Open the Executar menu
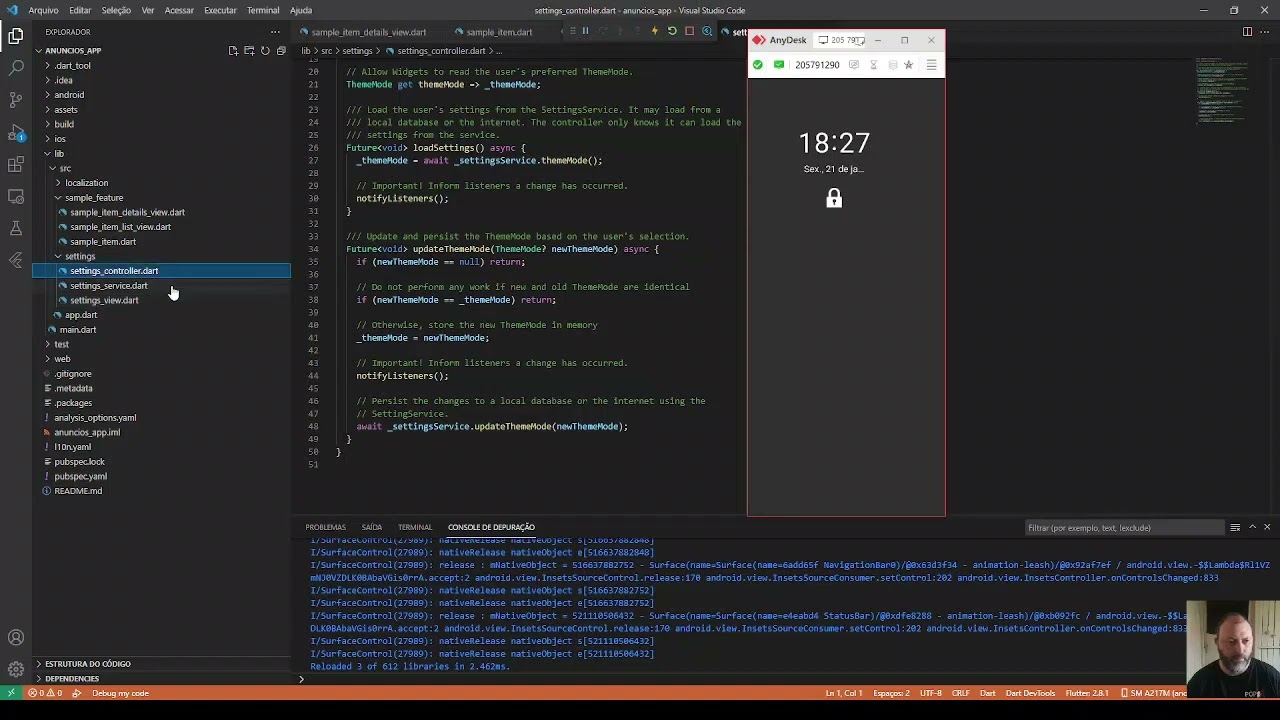1280x720 pixels. (220, 10)
